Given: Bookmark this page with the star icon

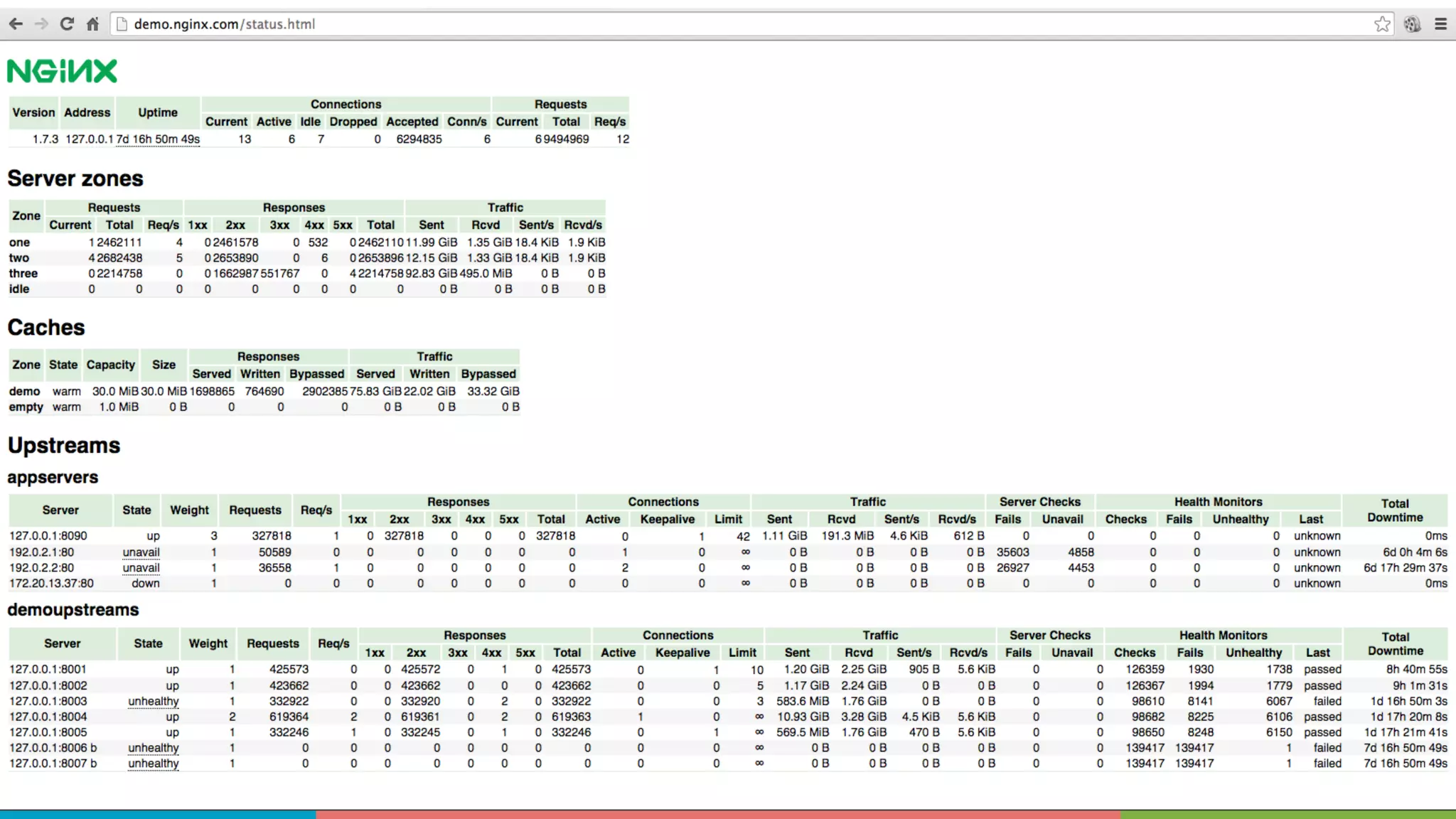Looking at the screenshot, I should [1382, 24].
